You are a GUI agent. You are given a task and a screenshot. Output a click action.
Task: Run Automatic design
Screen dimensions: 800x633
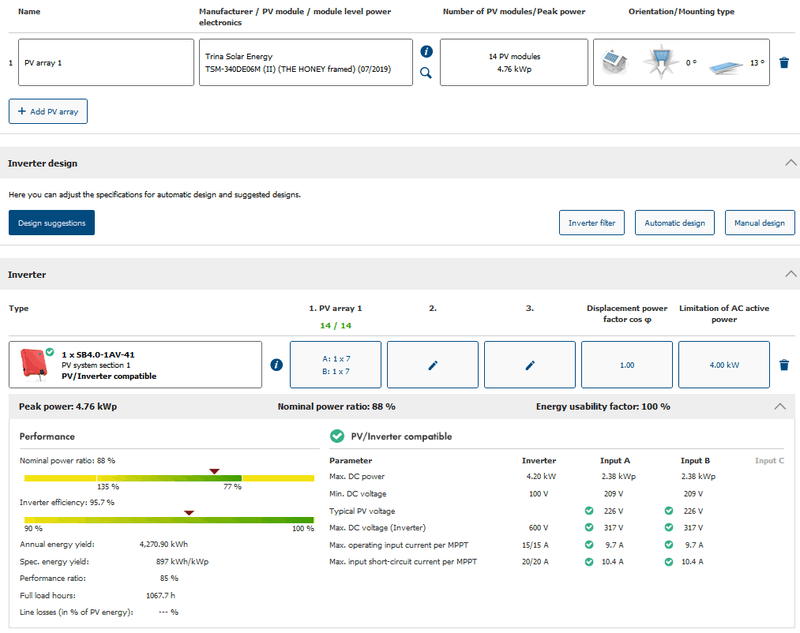coord(674,223)
